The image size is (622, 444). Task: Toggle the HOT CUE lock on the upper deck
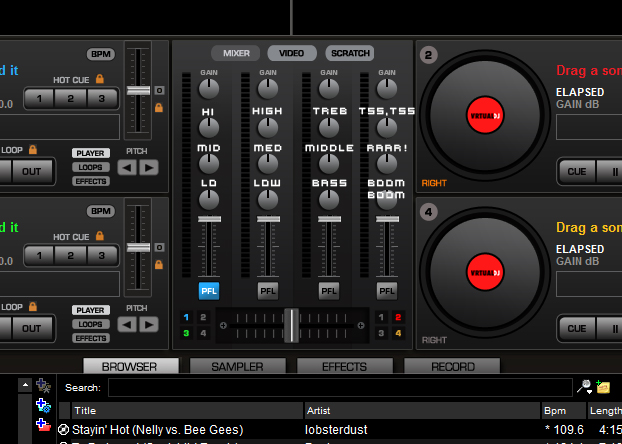coord(100,79)
